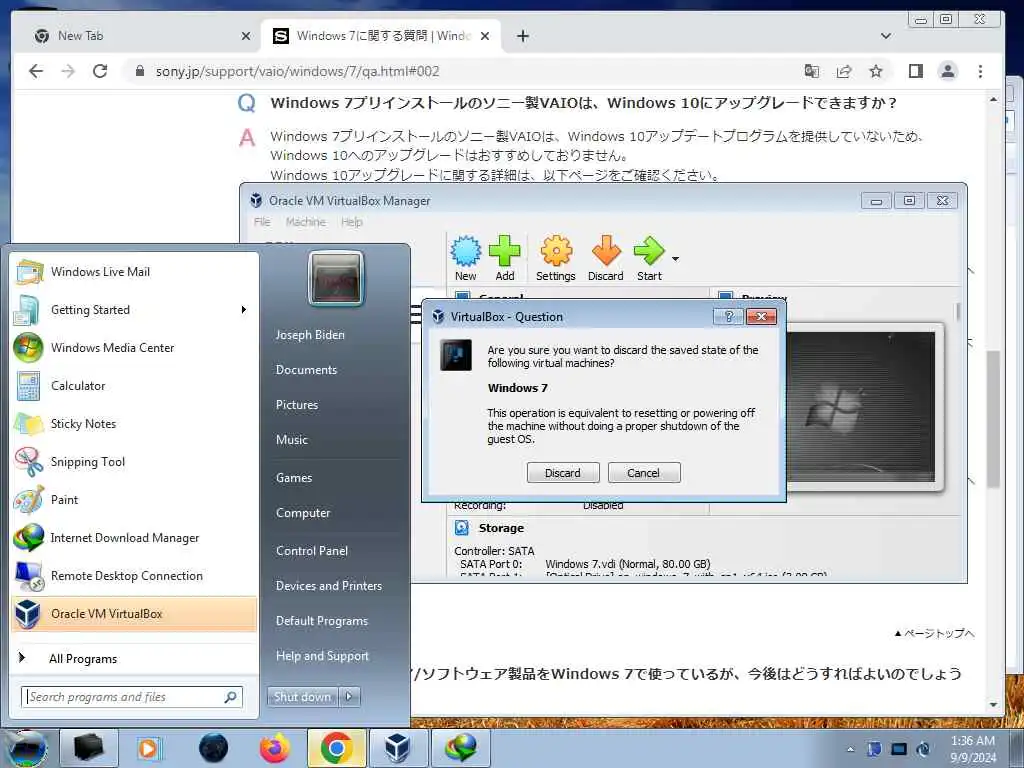The width and height of the screenshot is (1024, 768).
Task: Open Games from the Start menu
Action: pos(294,477)
